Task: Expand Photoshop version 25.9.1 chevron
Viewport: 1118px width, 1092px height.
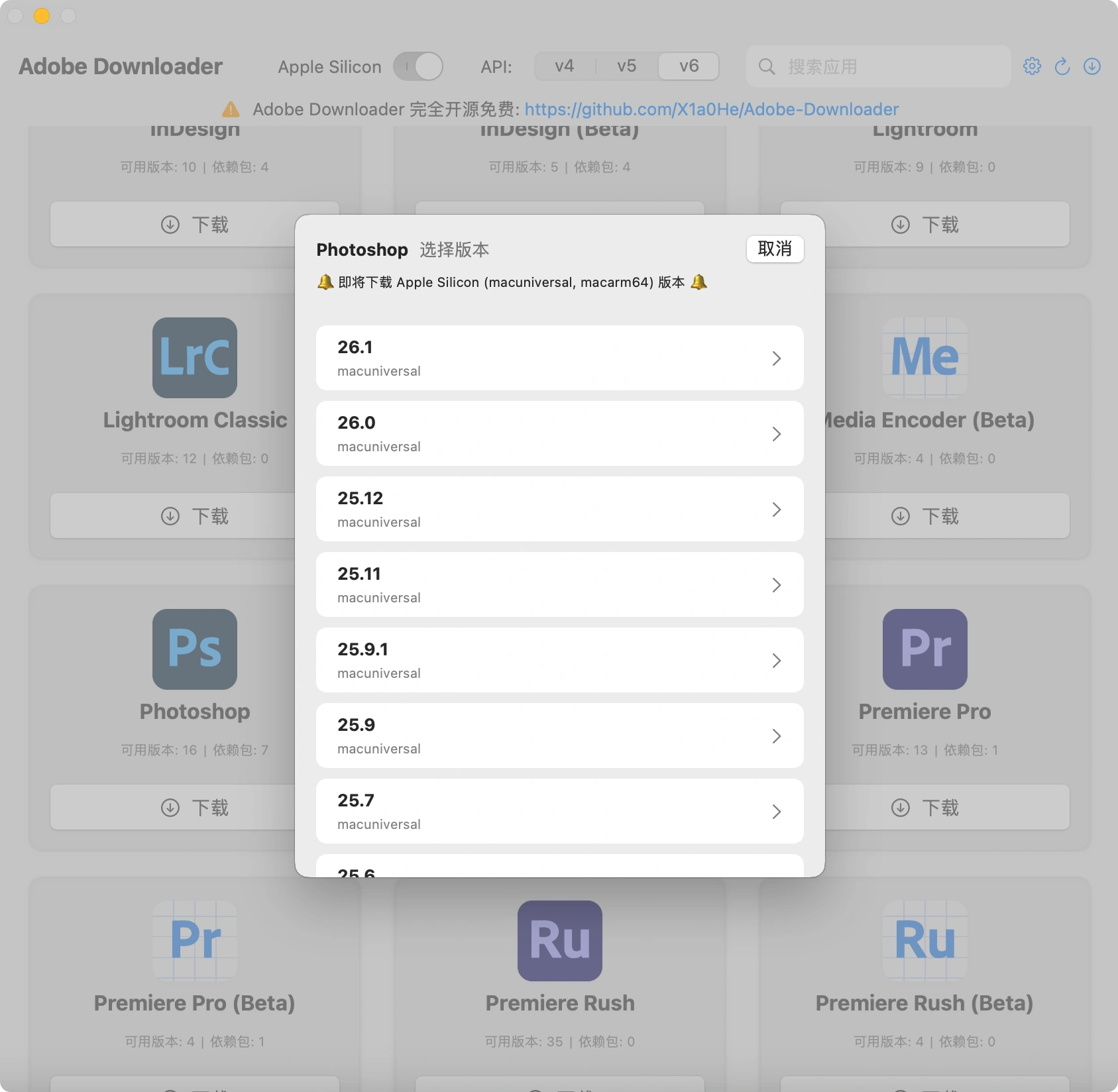Action: click(x=777, y=661)
